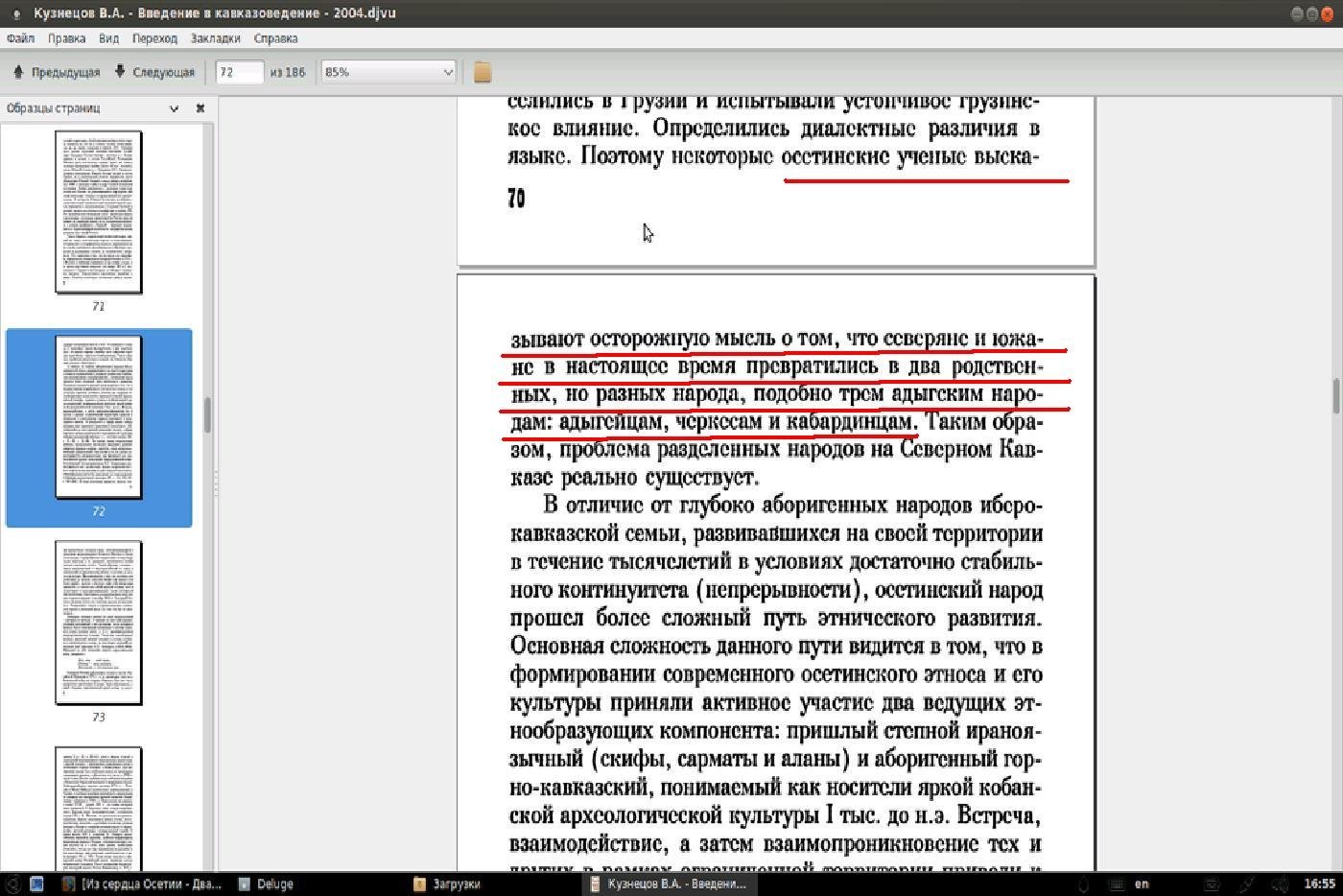The width and height of the screenshot is (1343, 896).
Task: Open the Закладки menu
Action: coord(215,38)
